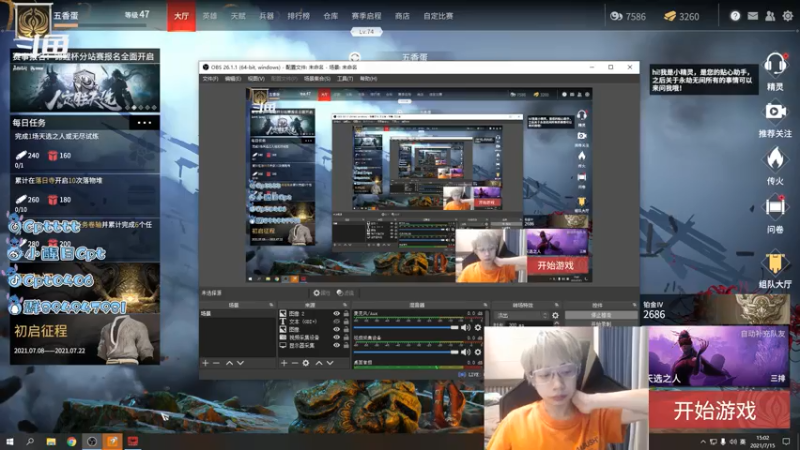The image size is (800, 450).
Task: Open OBS 视图(V) menu
Action: coord(256,79)
